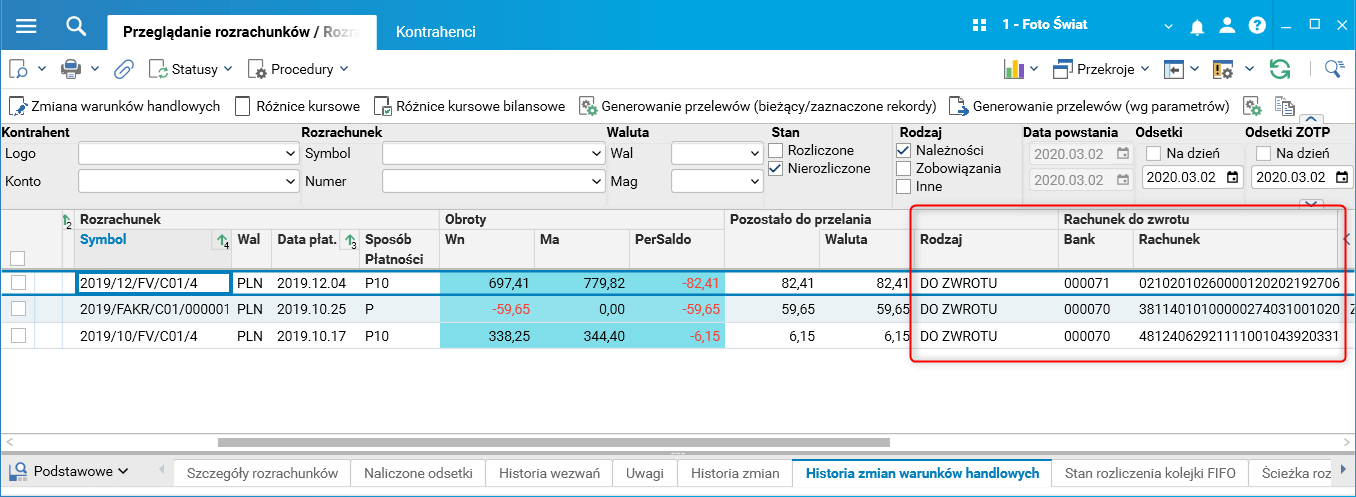Viewport: 1356px width, 497px height.
Task: Click the sort arrow in Data płat. header
Action: tap(349, 240)
